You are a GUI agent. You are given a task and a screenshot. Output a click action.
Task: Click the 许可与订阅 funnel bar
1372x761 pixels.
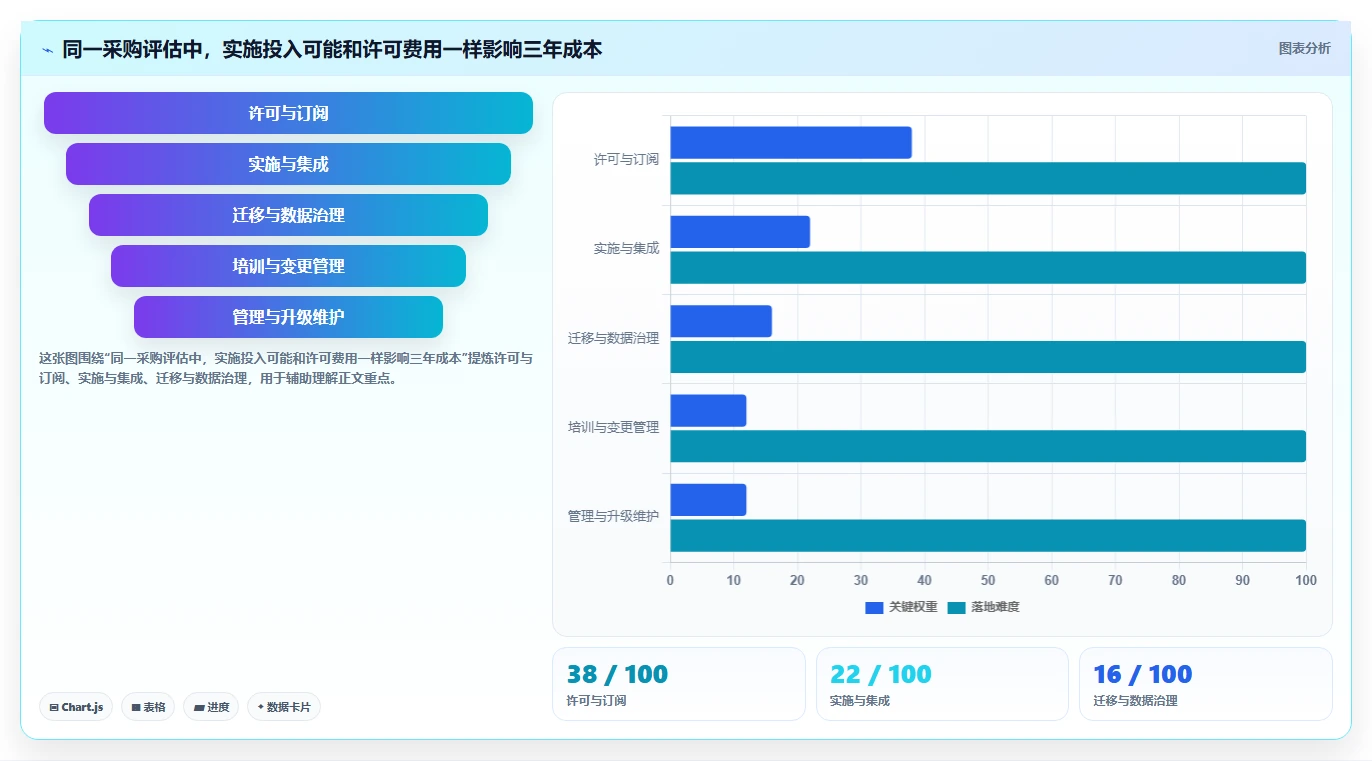[288, 113]
